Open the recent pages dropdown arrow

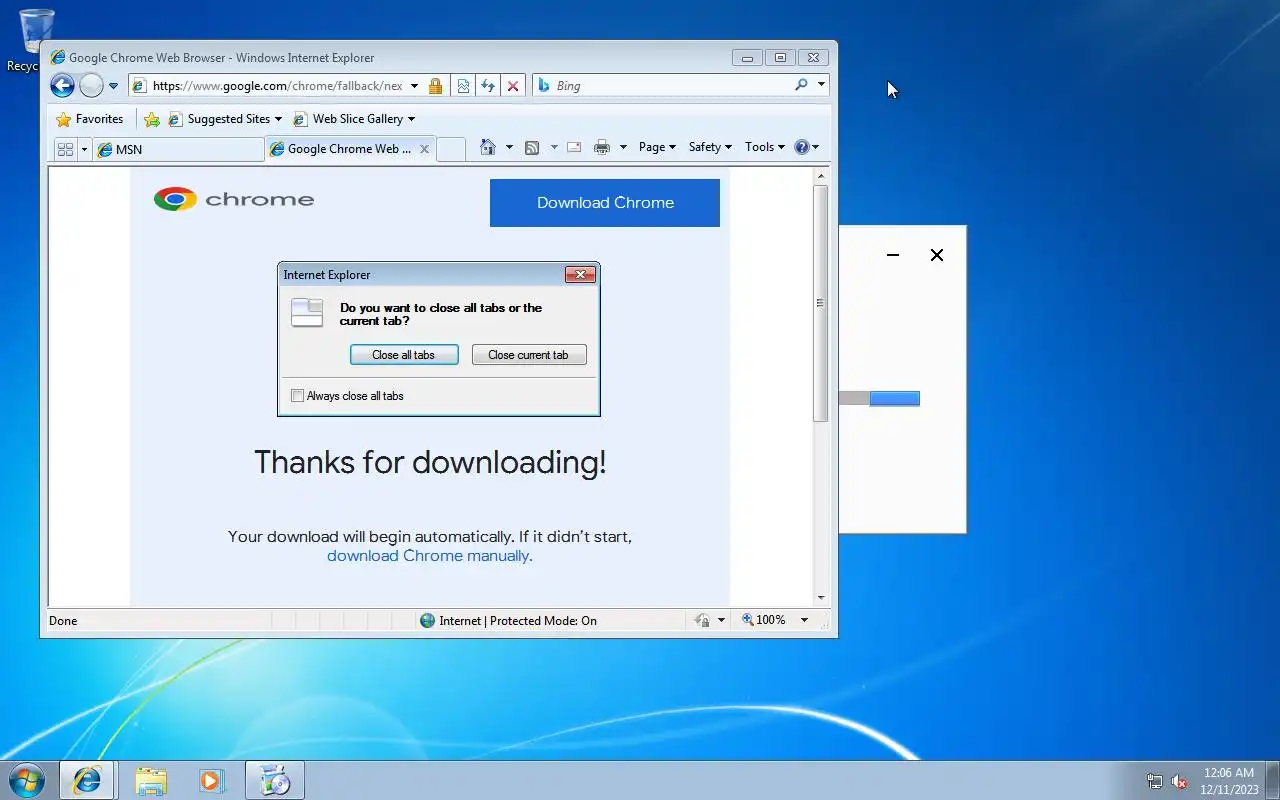tap(113, 86)
